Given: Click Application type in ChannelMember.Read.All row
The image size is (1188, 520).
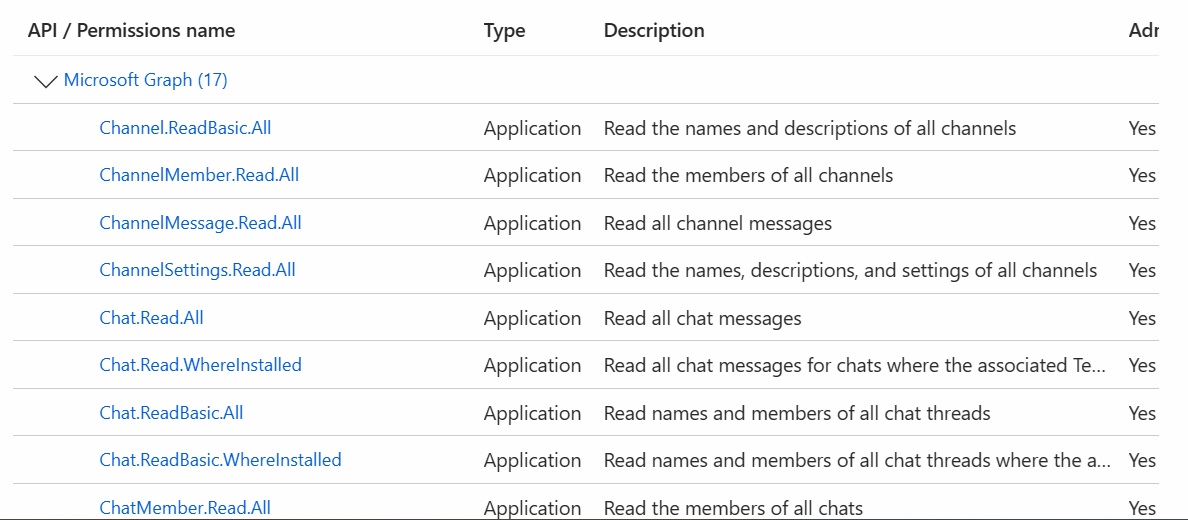Looking at the screenshot, I should pyautogui.click(x=533, y=175).
